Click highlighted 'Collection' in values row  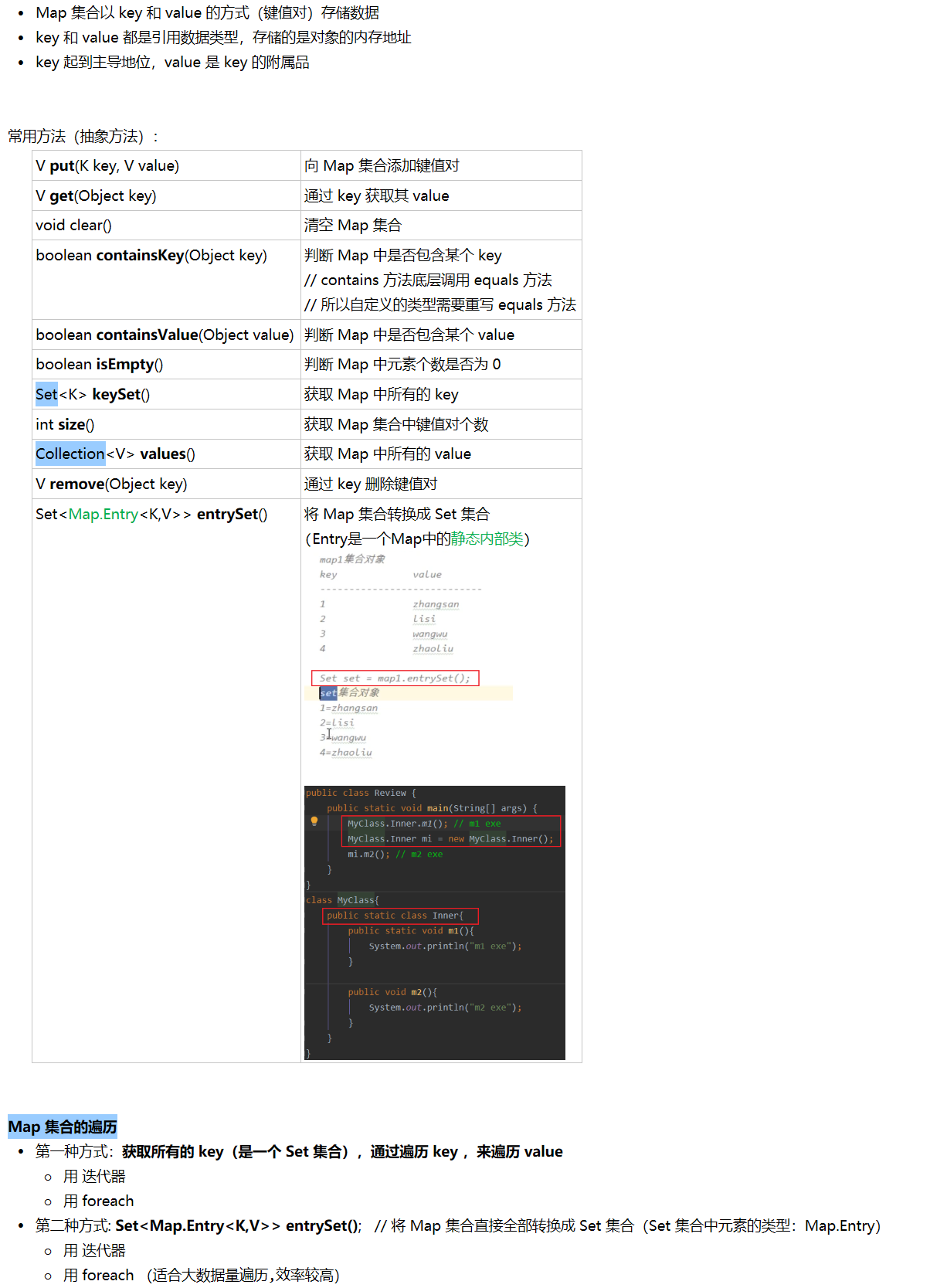(x=70, y=454)
